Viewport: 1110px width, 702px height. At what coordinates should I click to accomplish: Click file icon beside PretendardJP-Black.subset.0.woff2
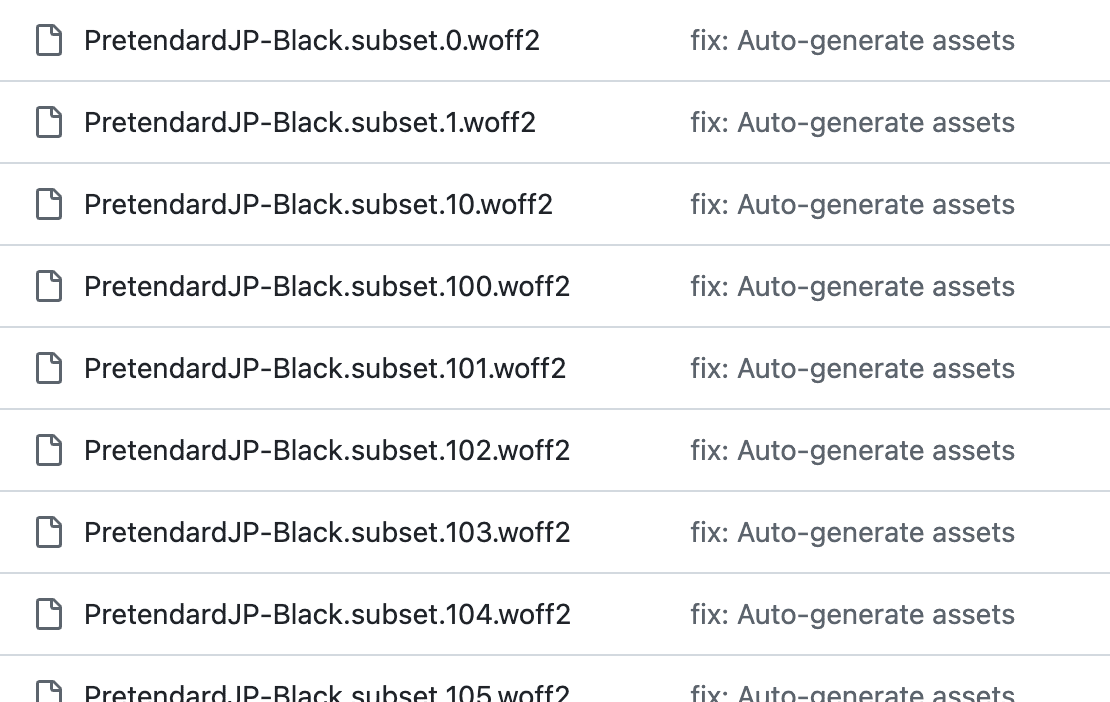(x=49, y=41)
